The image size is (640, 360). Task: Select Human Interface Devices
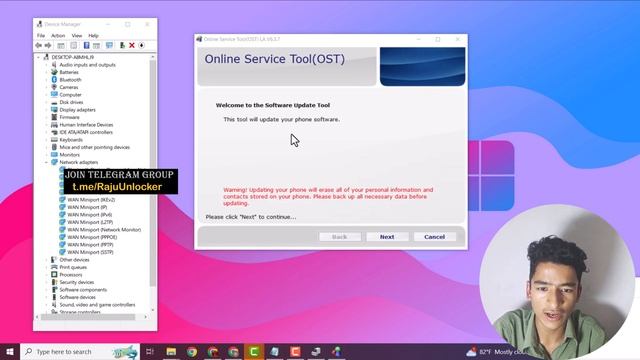click(86, 124)
